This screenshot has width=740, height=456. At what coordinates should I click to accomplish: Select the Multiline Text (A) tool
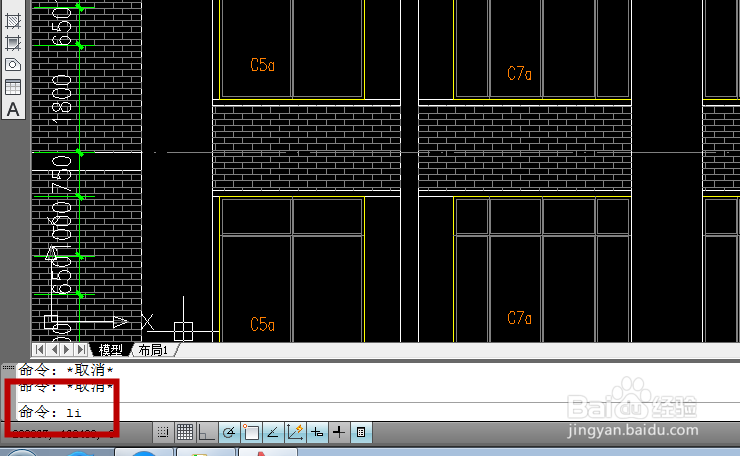(x=13, y=110)
